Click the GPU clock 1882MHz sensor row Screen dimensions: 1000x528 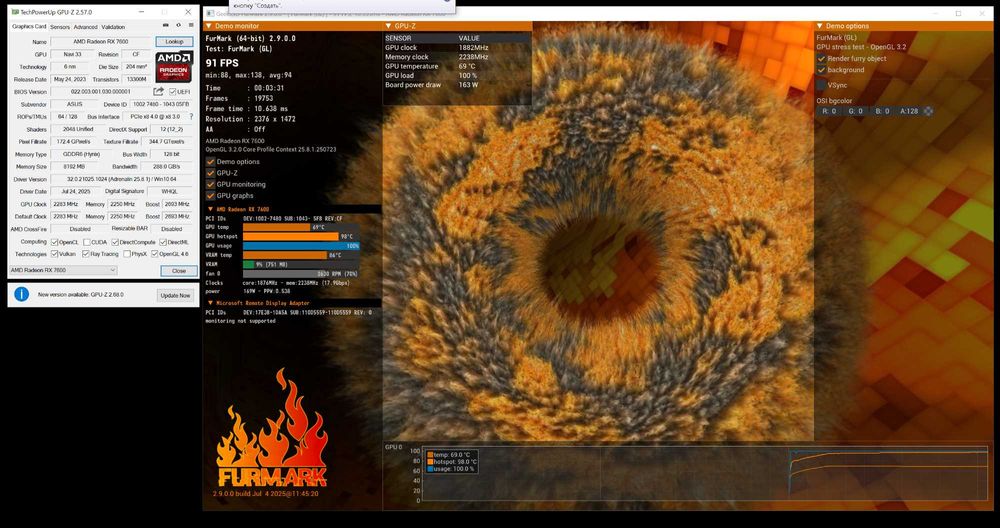click(457, 48)
